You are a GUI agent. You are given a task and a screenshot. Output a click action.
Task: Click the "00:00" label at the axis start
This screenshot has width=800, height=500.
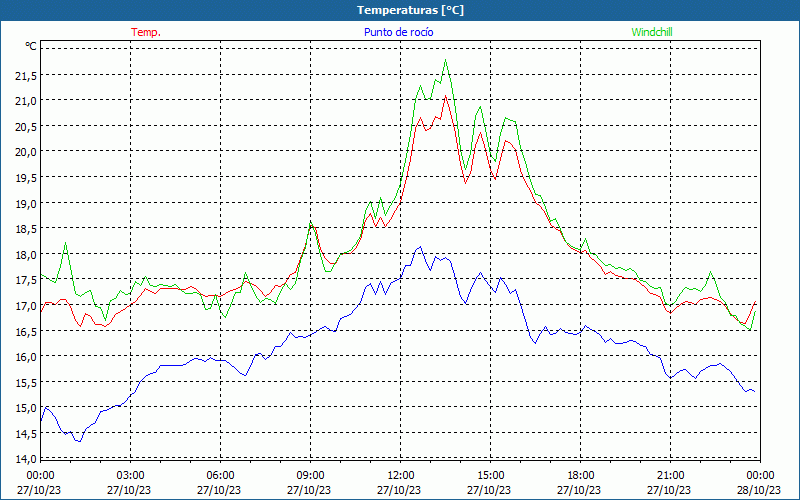(x=40, y=476)
